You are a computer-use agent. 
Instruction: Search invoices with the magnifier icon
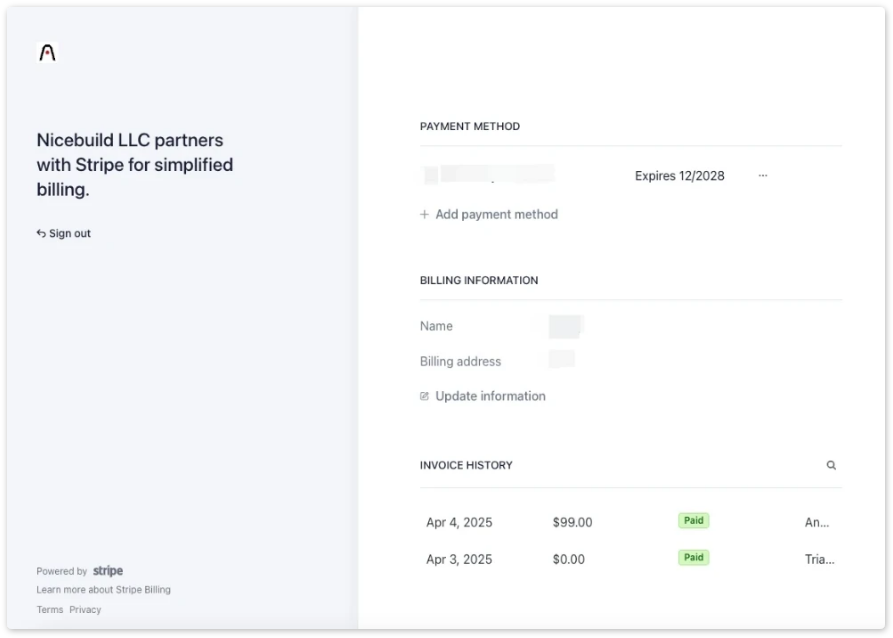tap(831, 465)
